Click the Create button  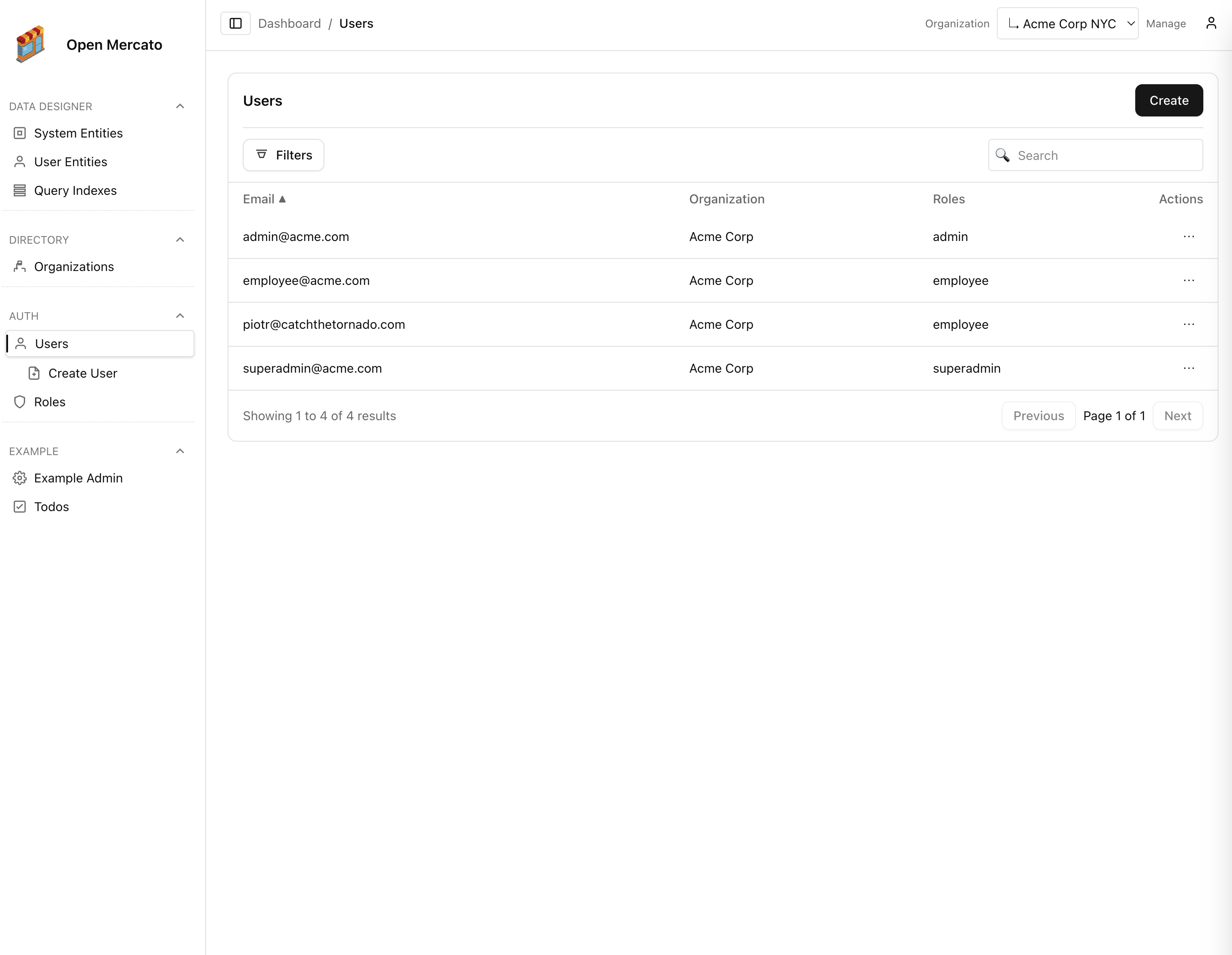1168,100
